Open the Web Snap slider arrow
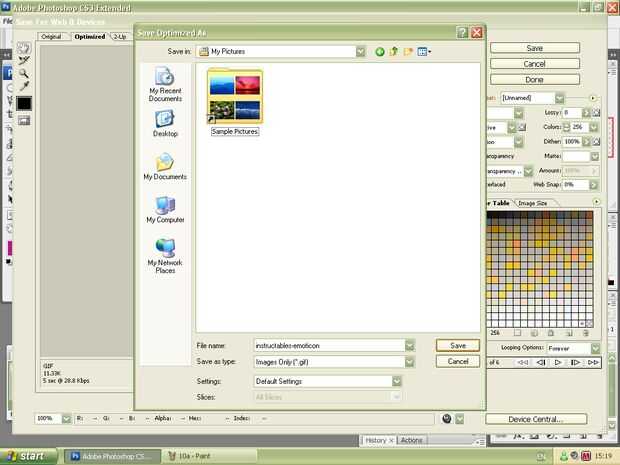The image size is (620, 465). 593,185
